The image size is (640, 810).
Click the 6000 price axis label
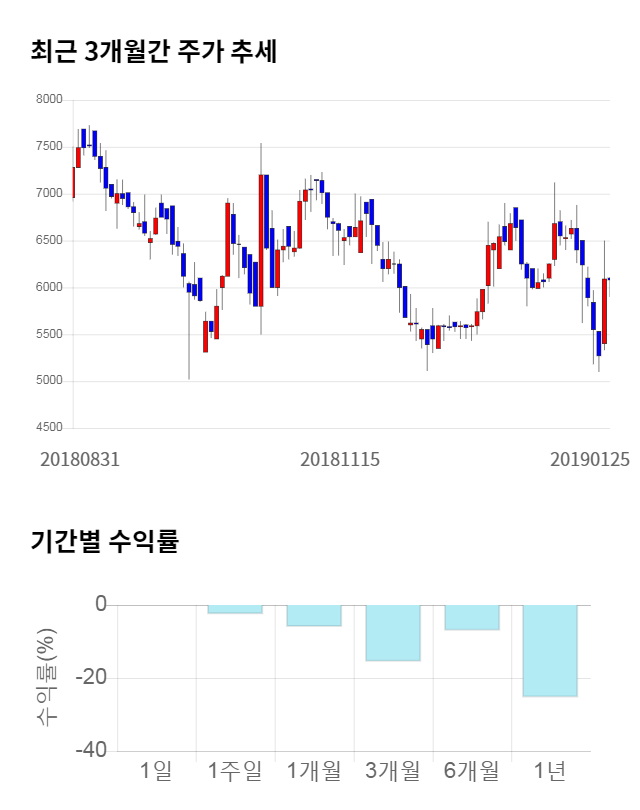click(x=50, y=288)
